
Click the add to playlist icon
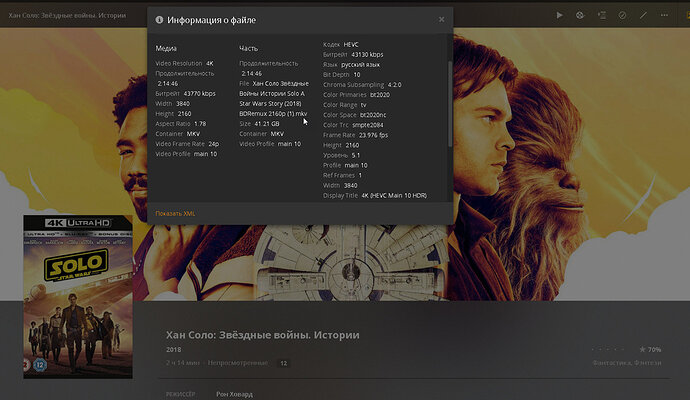coord(602,15)
